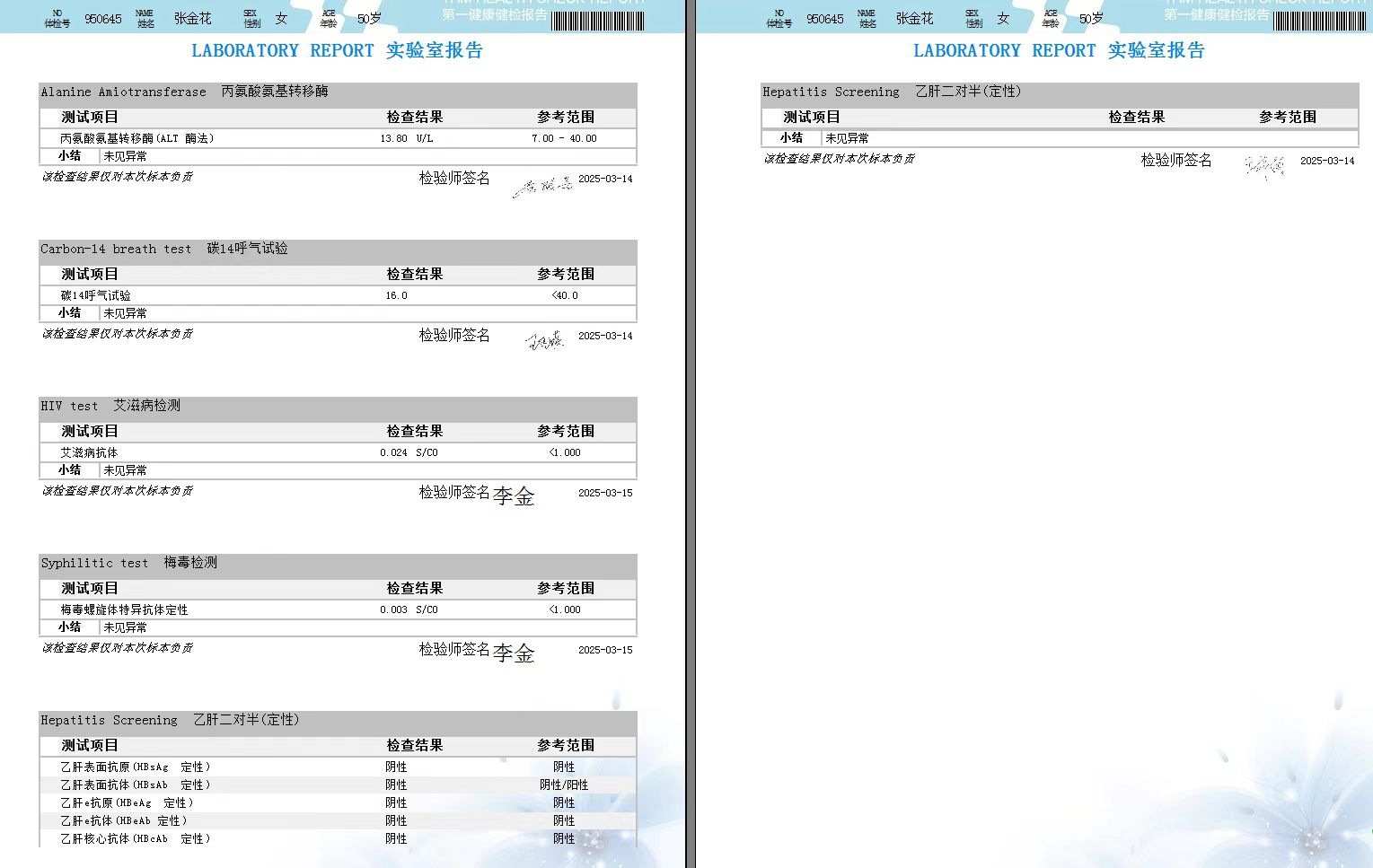Click the barcode on the second report page

pos(1319,20)
